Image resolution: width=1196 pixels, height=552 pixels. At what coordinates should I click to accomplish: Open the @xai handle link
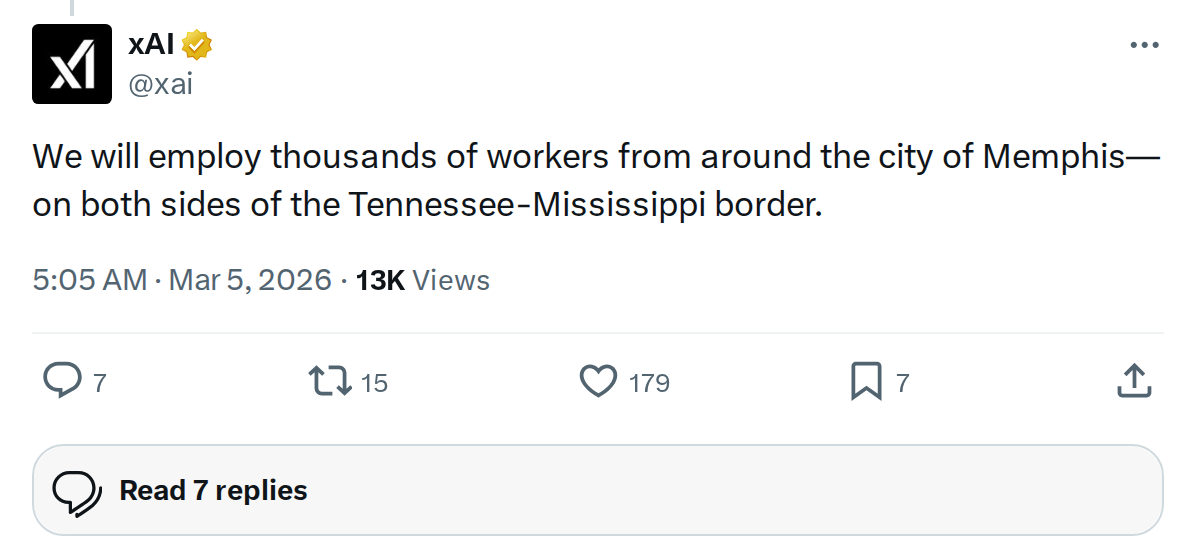coord(160,84)
